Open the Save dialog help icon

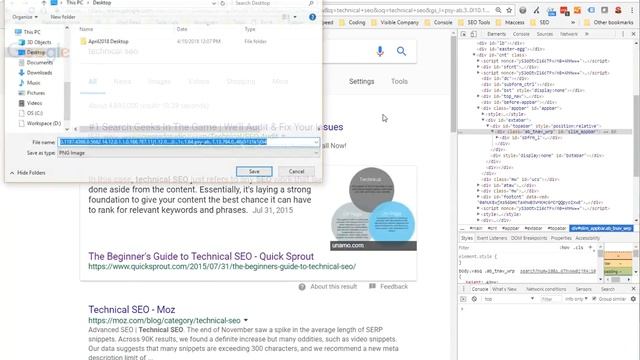coord(312,17)
